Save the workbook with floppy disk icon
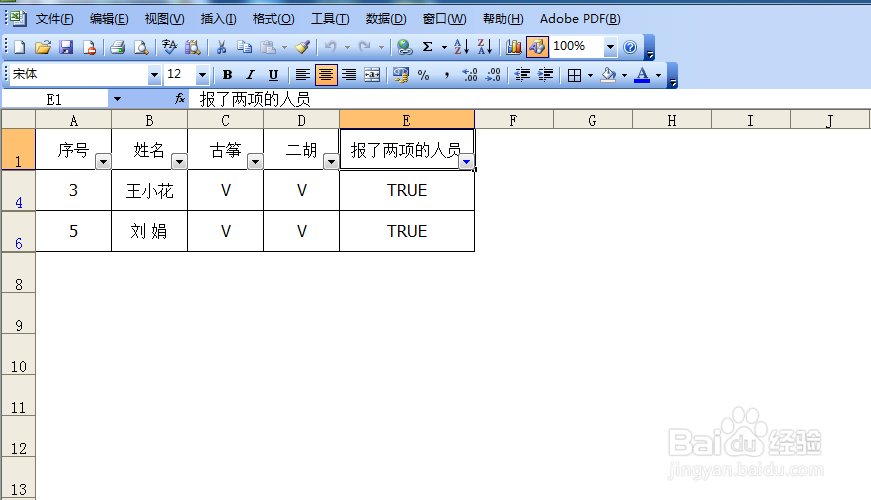Viewport: 871px width, 500px height. (x=66, y=47)
